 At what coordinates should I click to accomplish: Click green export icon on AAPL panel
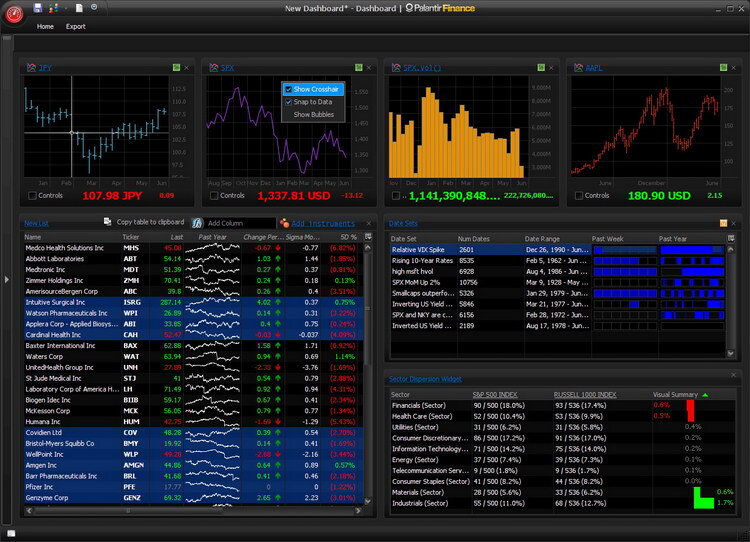point(723,67)
